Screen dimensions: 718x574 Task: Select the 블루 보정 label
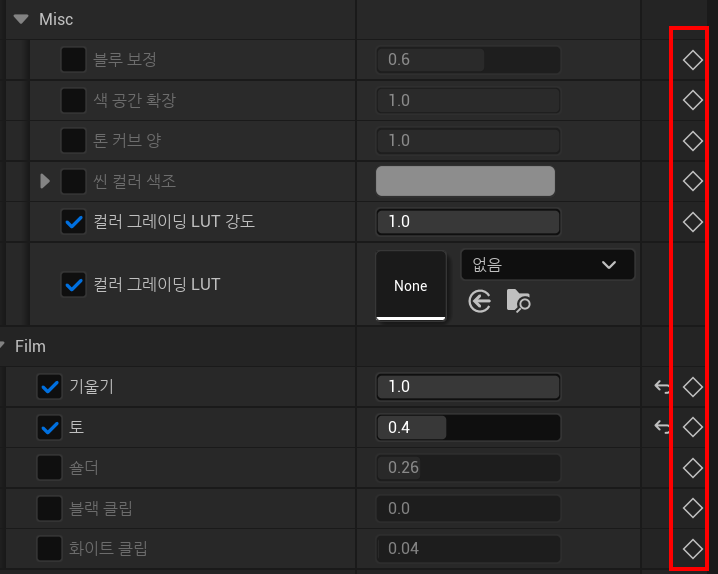point(125,60)
